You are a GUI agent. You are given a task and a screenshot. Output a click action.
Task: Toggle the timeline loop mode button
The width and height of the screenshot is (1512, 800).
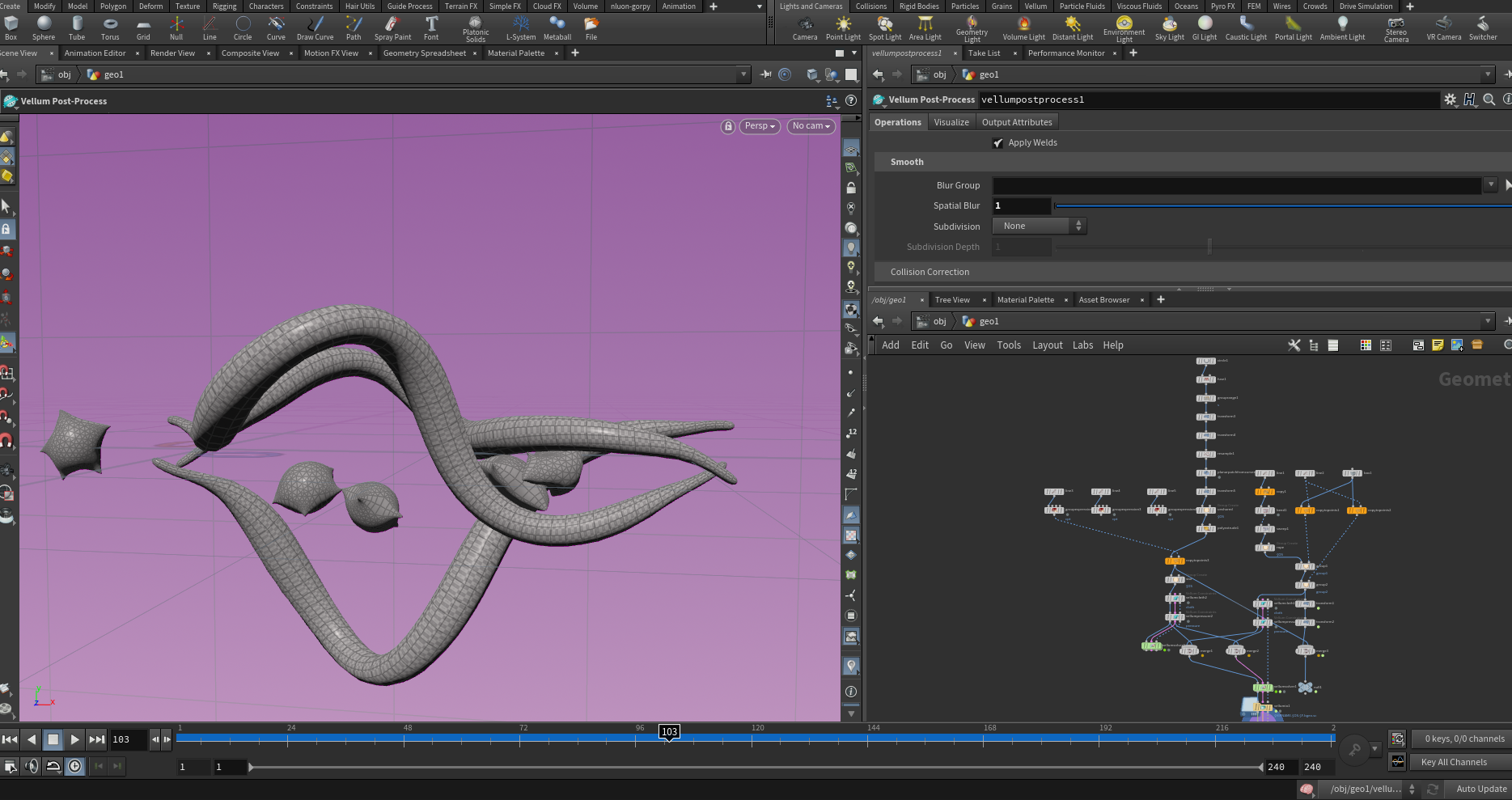[53, 766]
